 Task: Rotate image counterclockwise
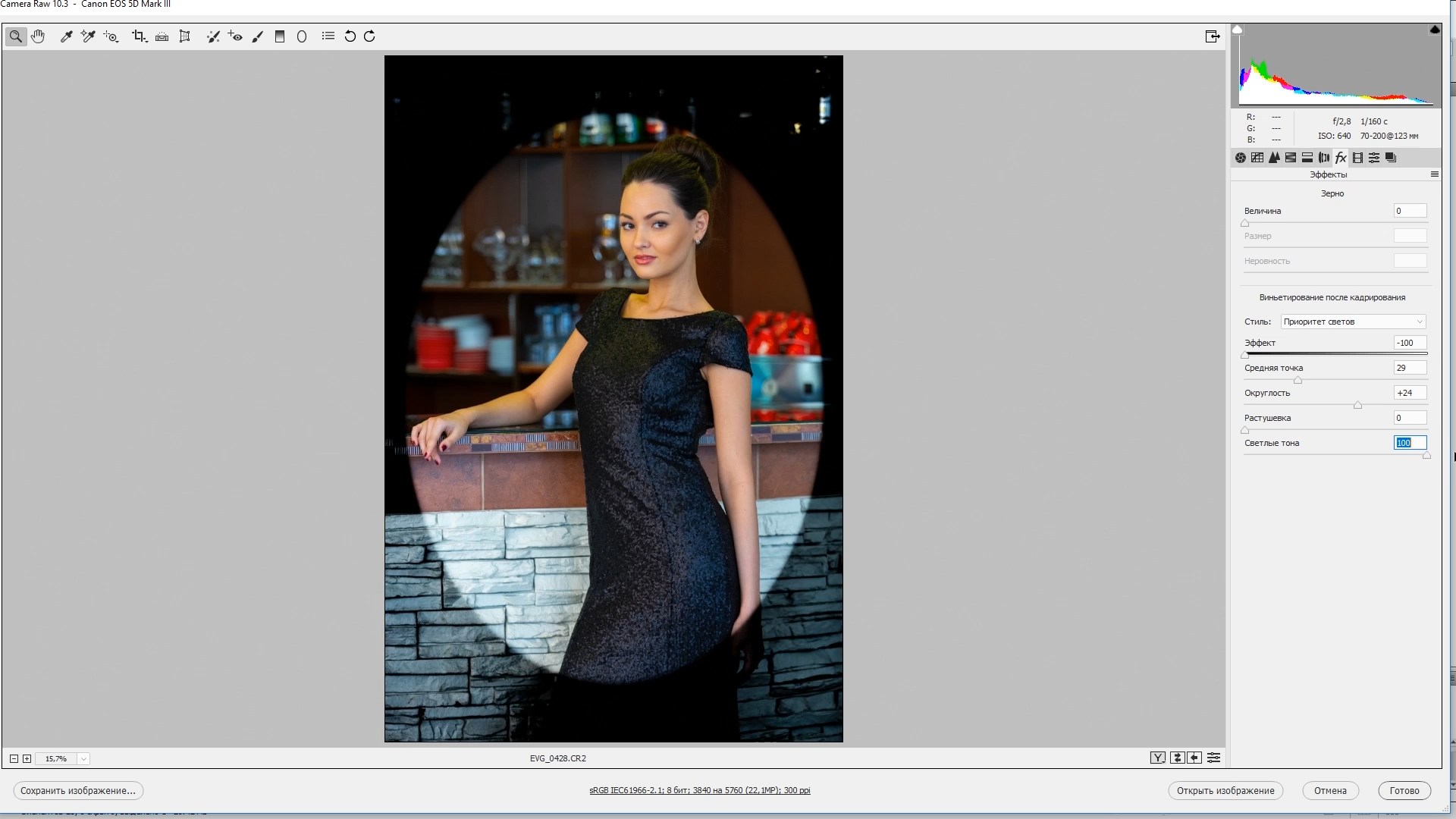tap(350, 36)
